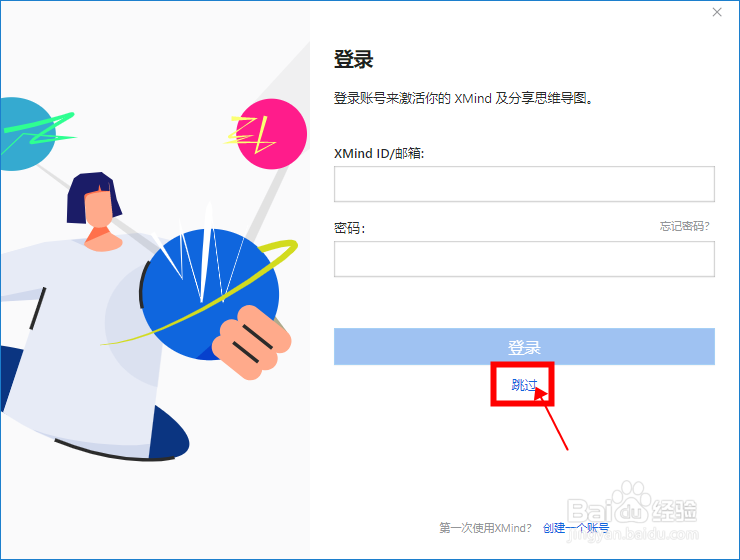The height and width of the screenshot is (560, 740).
Task: Click the Baidu 经验 watermark logo
Action: coord(632,511)
